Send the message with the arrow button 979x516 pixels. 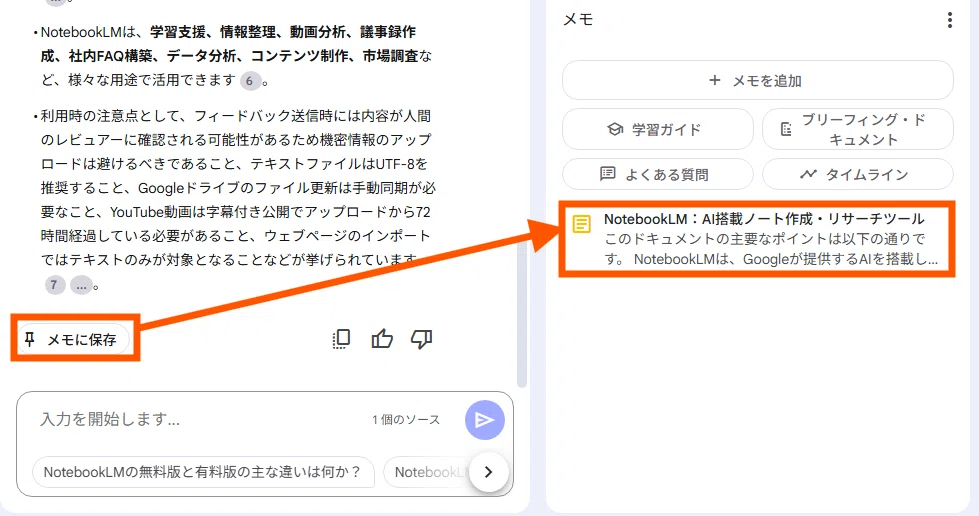pos(485,420)
